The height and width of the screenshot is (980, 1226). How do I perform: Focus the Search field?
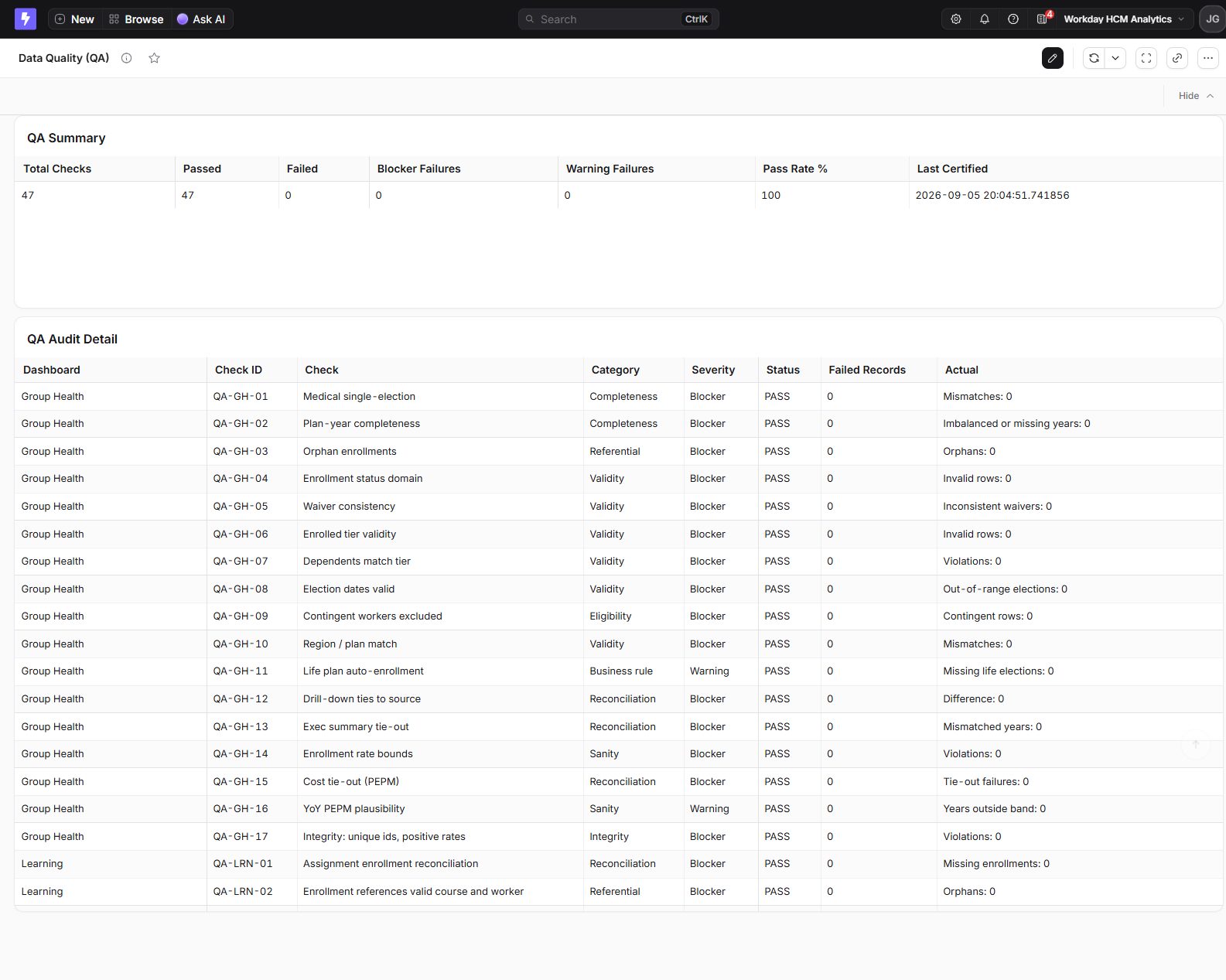[x=618, y=19]
